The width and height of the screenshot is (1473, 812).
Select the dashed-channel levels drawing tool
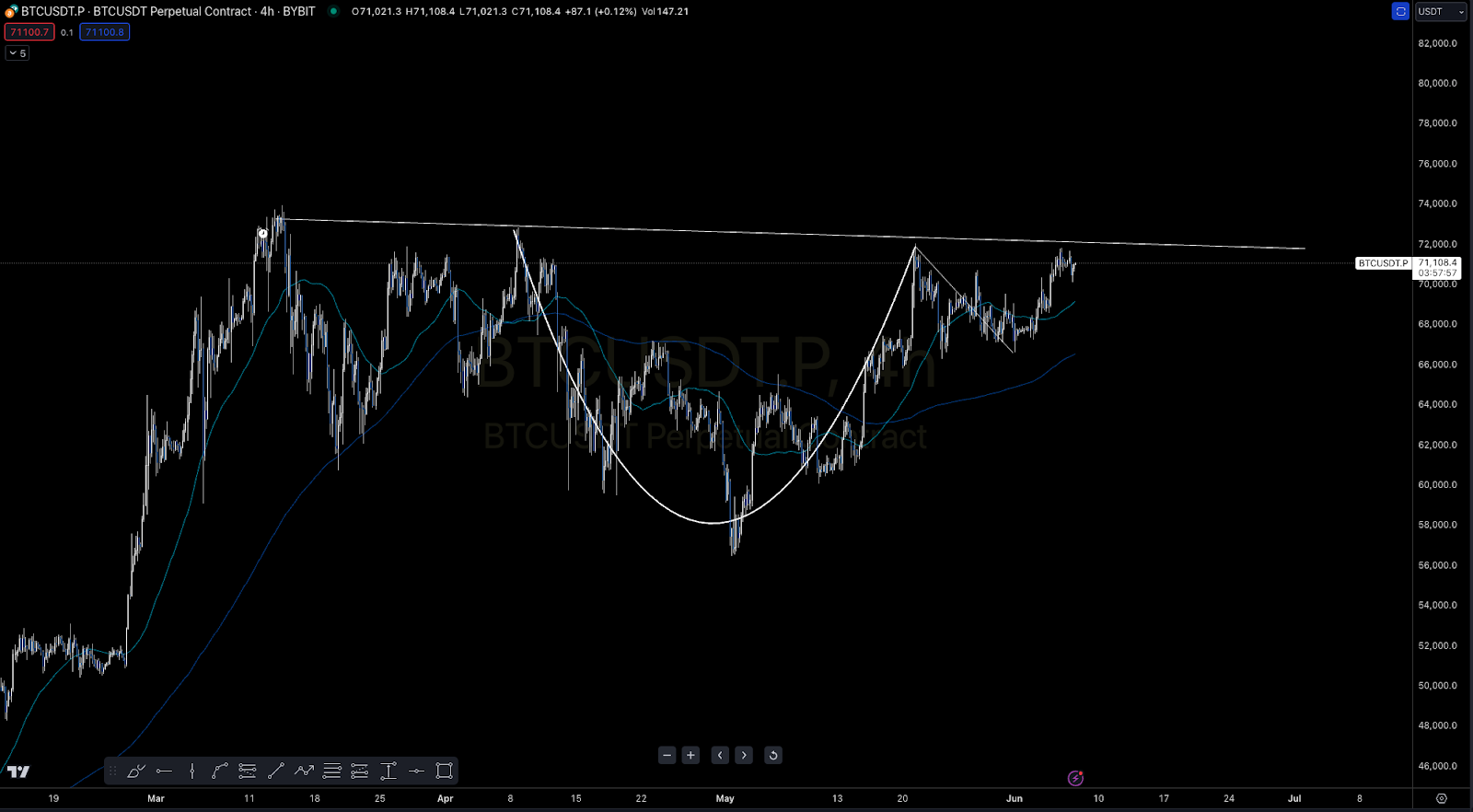tap(360, 771)
